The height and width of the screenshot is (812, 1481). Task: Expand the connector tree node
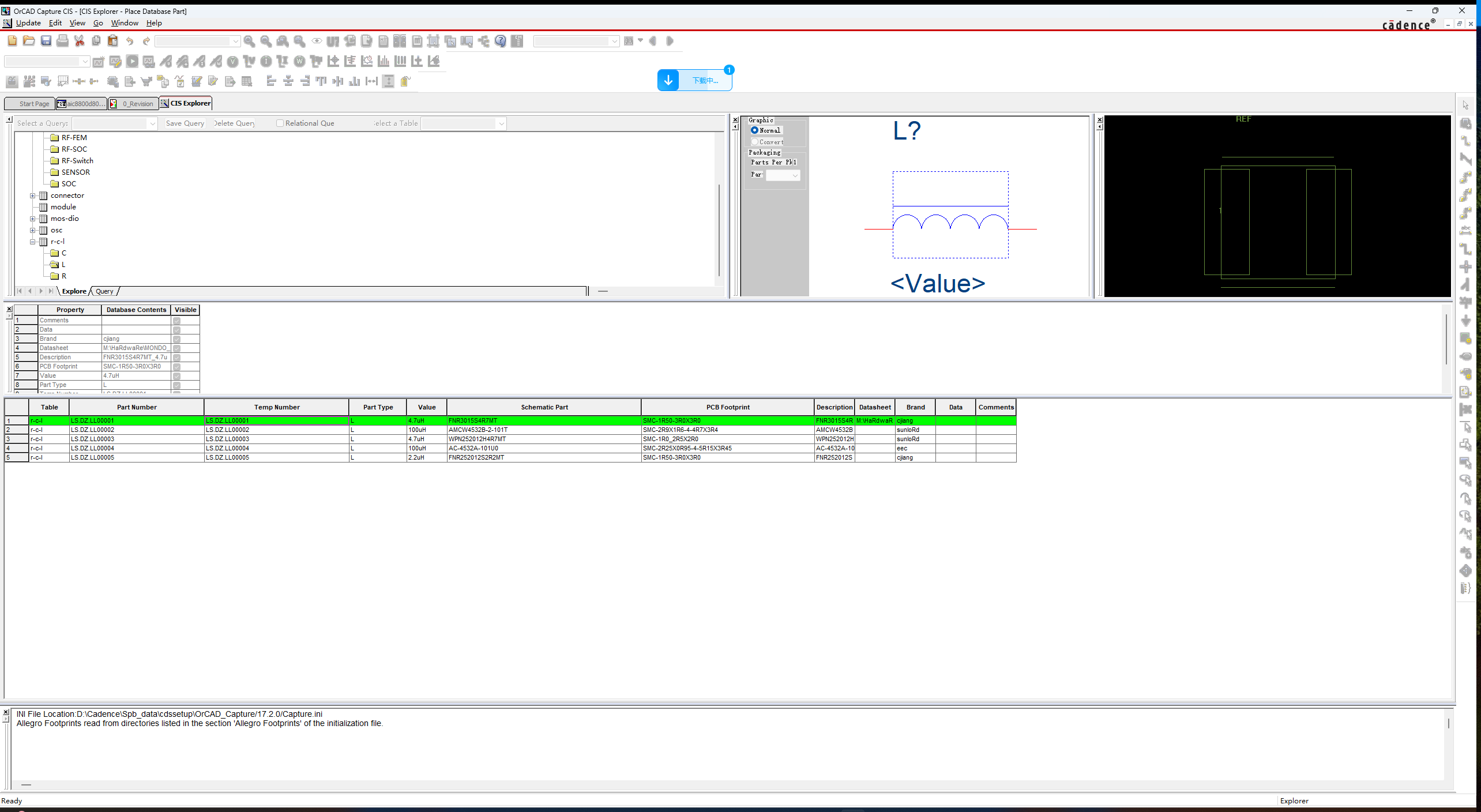[33, 196]
